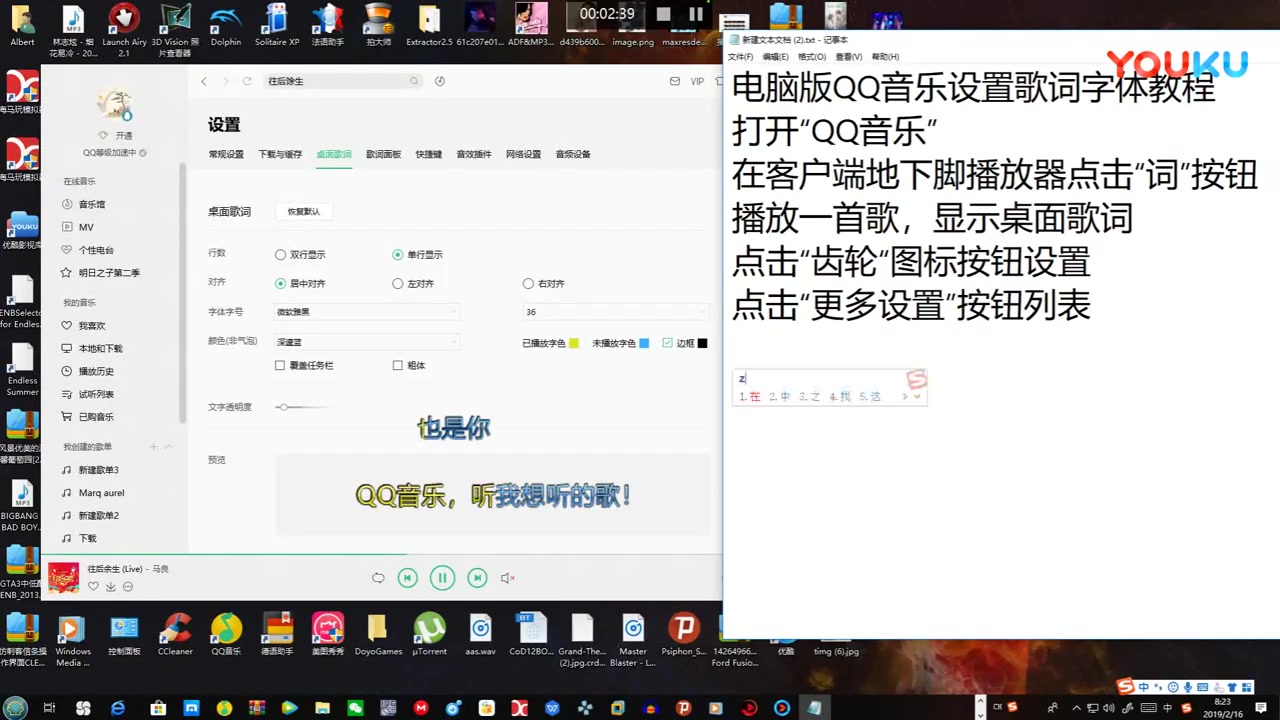The height and width of the screenshot is (720, 1280).
Task: Open 个性电台 in the sidebar
Action: pyautogui.click(x=96, y=250)
